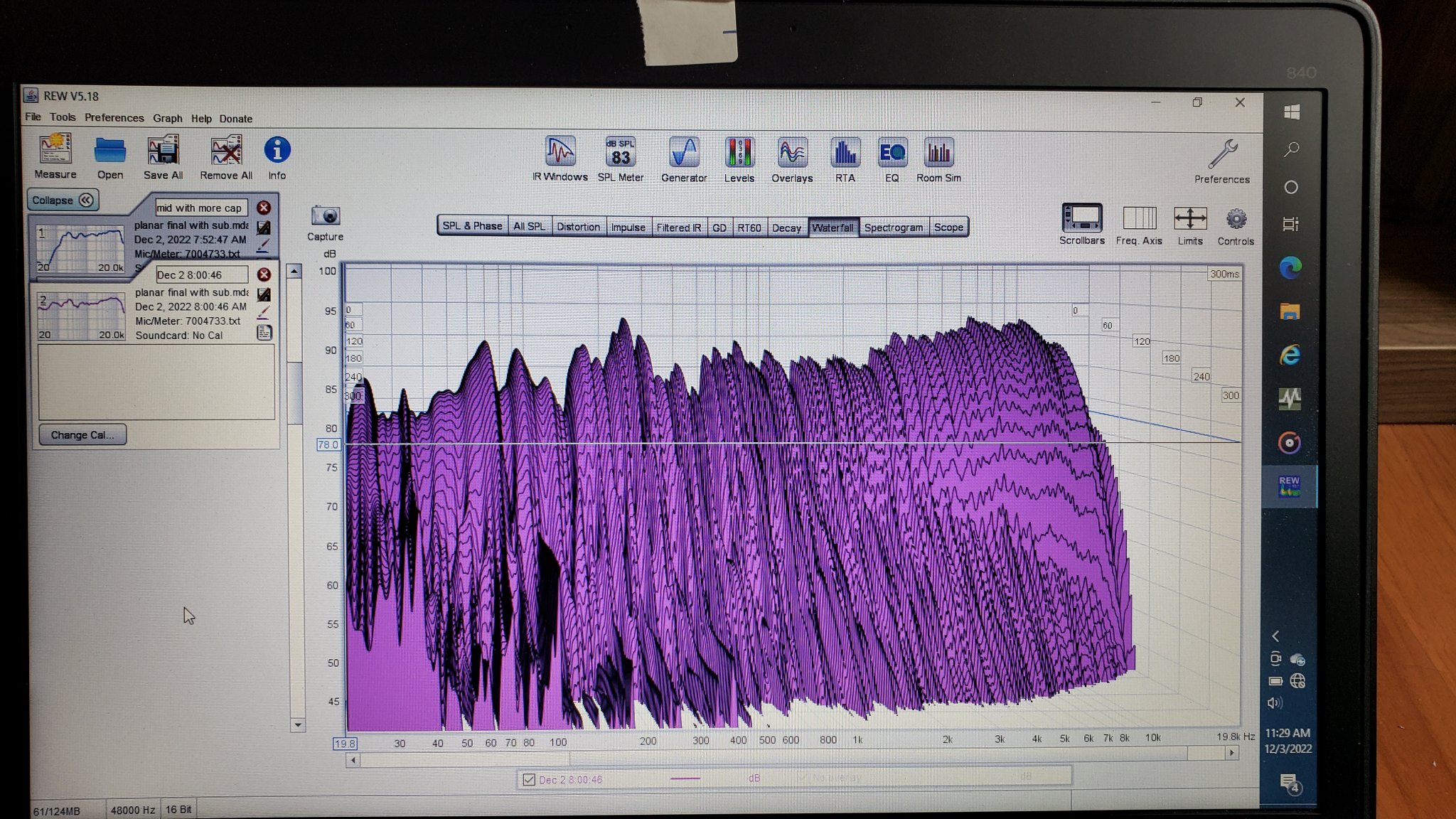Click measurement list scroll down arrow
1456x819 pixels.
click(x=297, y=724)
